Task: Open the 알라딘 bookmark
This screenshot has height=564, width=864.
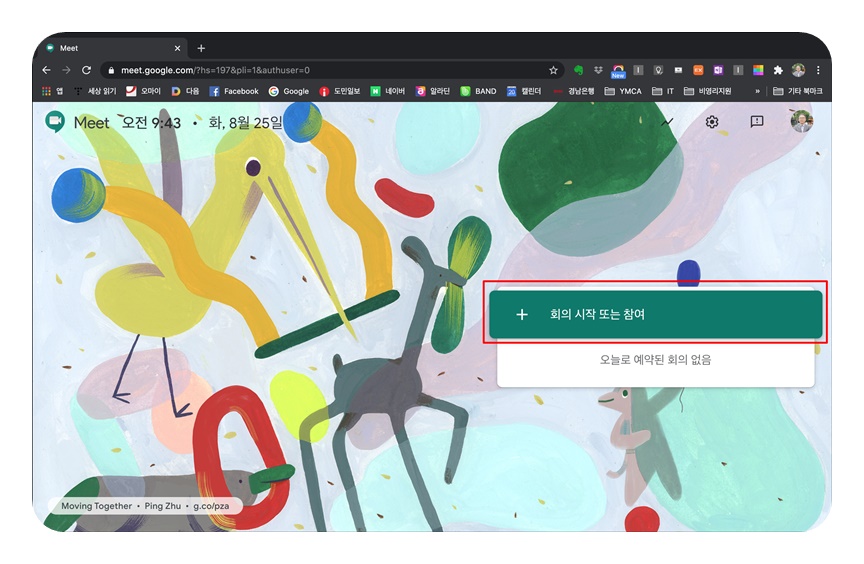Action: (x=433, y=91)
